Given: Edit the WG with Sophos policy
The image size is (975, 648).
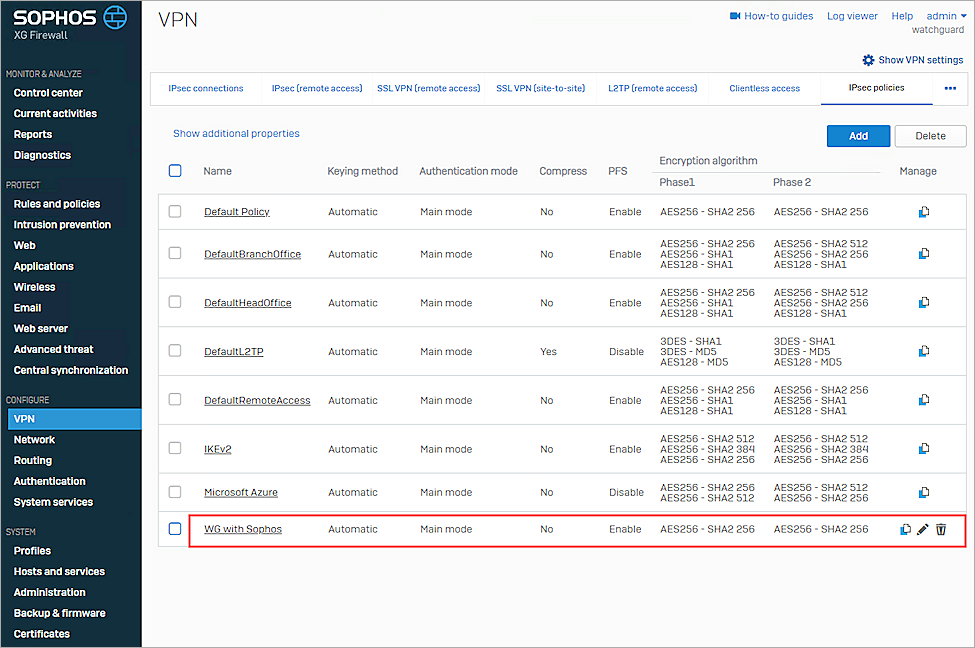Looking at the screenshot, I should pos(922,529).
